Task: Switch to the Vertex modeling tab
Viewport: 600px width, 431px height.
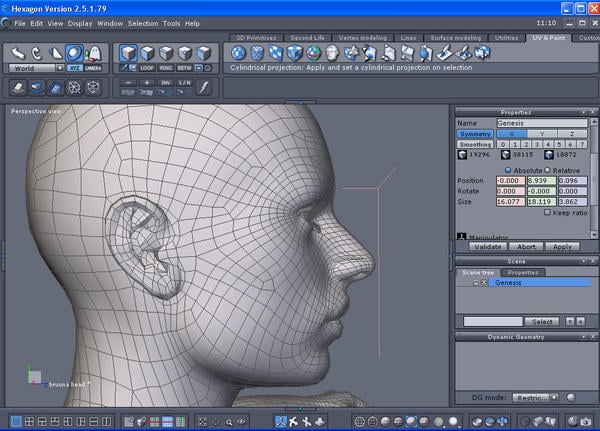Action: pyautogui.click(x=362, y=37)
